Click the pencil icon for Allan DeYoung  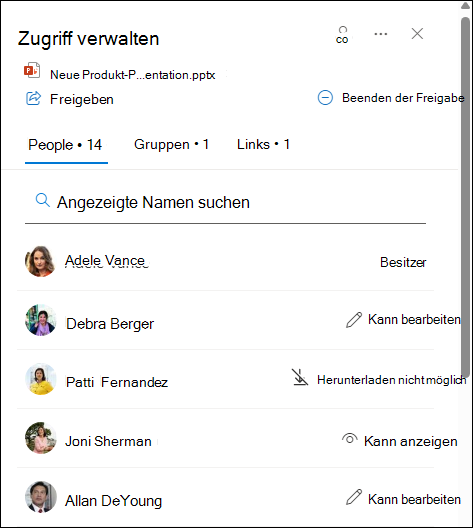click(354, 497)
